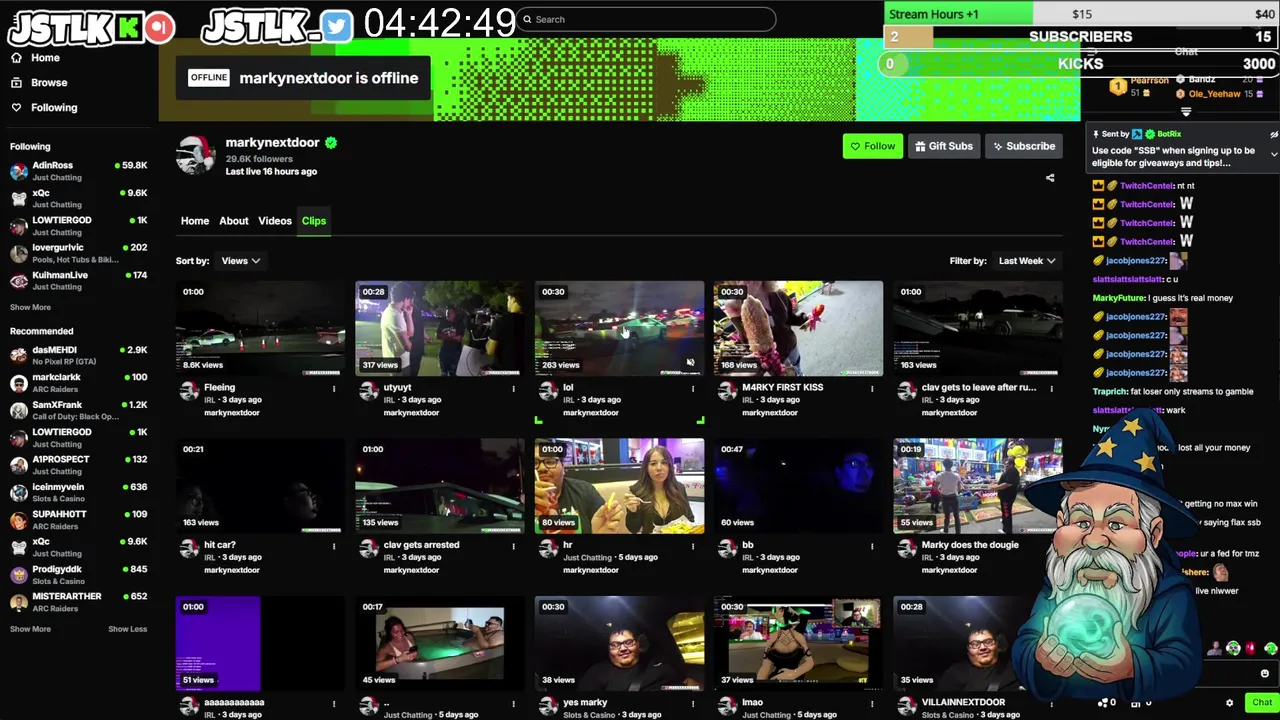The image size is (1280, 720).
Task: Click xQc avatar in the Recommended list
Action: pyautogui.click(x=19, y=547)
